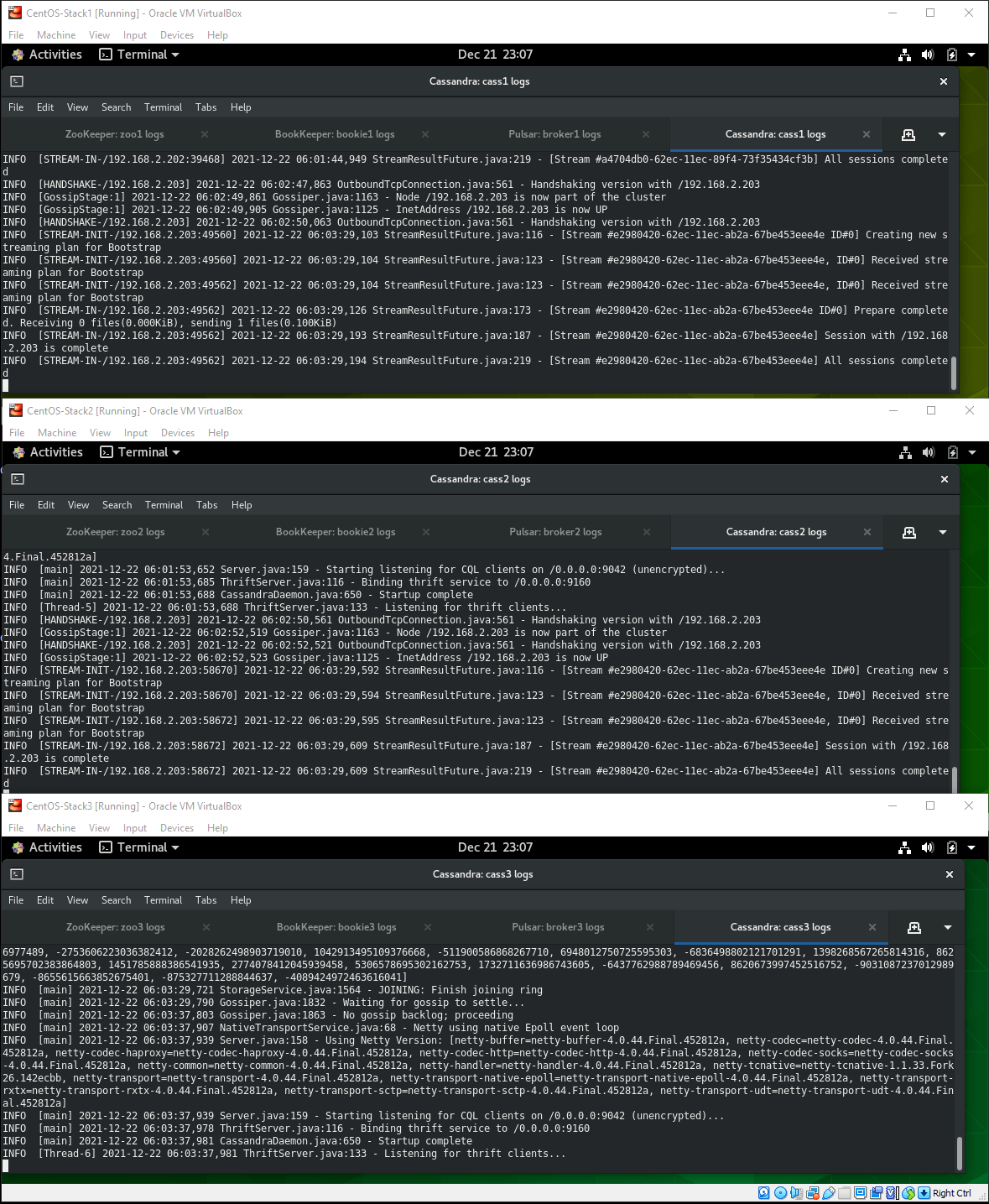Click the volume icon in CentOS-Stack2 top bar
Viewport: 989px width, 1204px height.
929,452
